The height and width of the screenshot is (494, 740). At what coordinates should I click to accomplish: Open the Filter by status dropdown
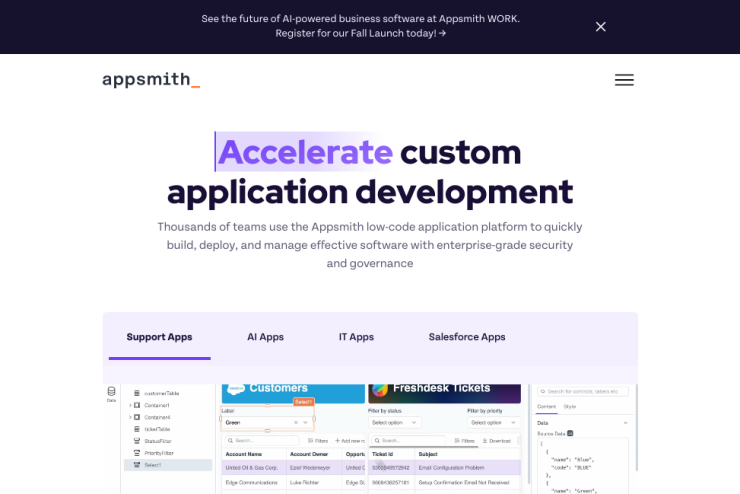[395, 423]
